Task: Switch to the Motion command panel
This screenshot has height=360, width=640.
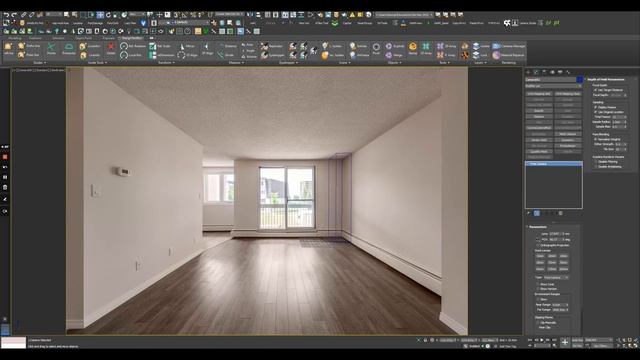Action: [552, 72]
